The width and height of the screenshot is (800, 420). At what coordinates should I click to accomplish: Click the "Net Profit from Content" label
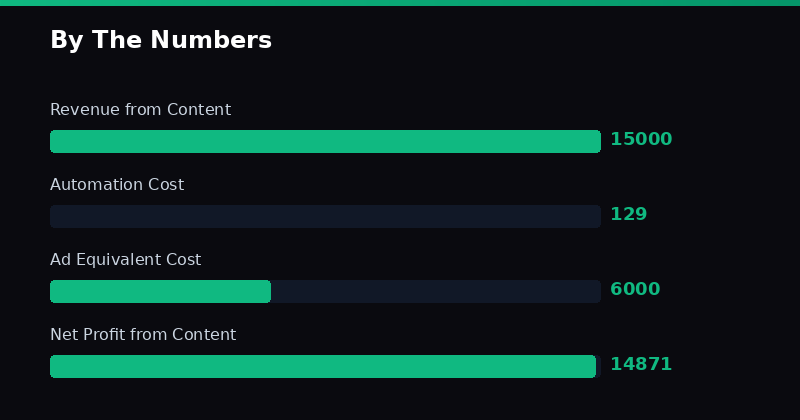pos(143,335)
